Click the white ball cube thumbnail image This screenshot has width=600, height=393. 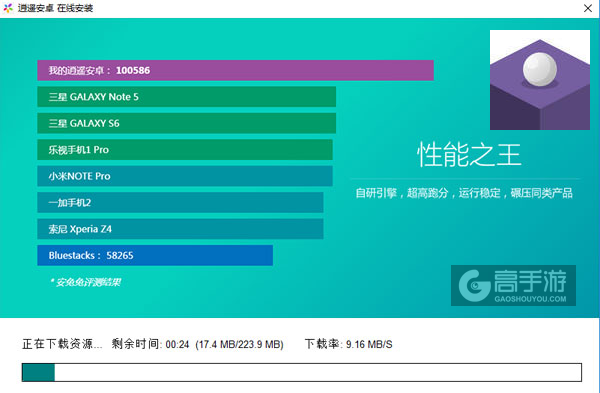pos(540,80)
